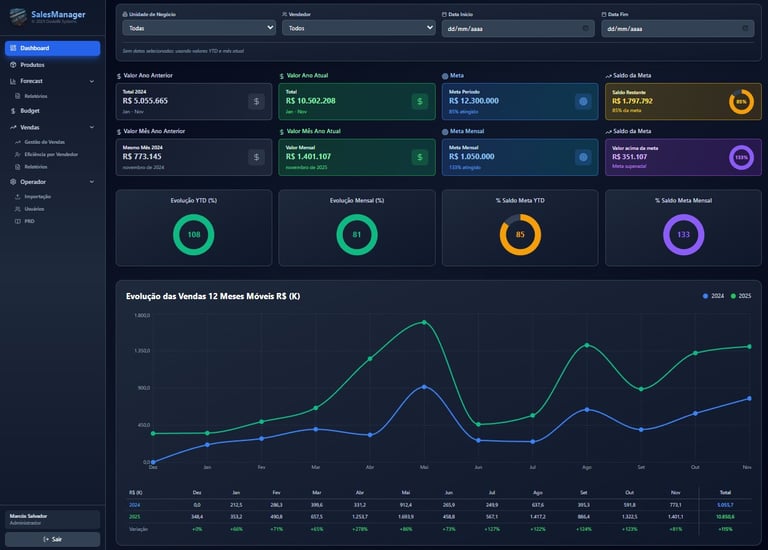Open the Vendedor dropdown

tap(359, 28)
